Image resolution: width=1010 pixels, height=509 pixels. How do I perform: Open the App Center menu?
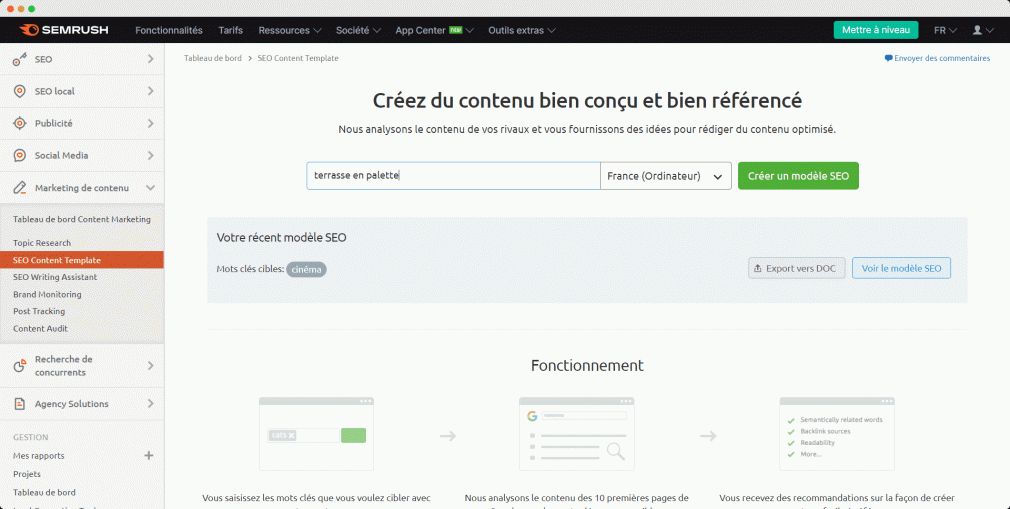pyautogui.click(x=434, y=30)
